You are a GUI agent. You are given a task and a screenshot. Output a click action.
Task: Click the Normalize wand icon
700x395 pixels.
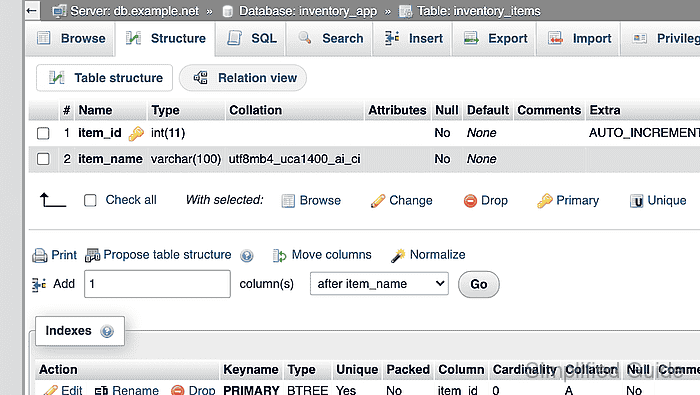click(x=398, y=255)
